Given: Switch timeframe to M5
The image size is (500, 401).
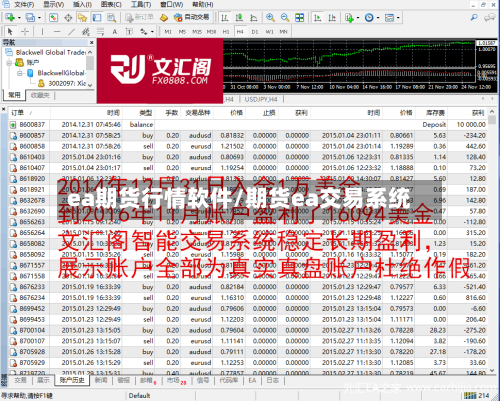Looking at the screenshot, I should (x=182, y=32).
